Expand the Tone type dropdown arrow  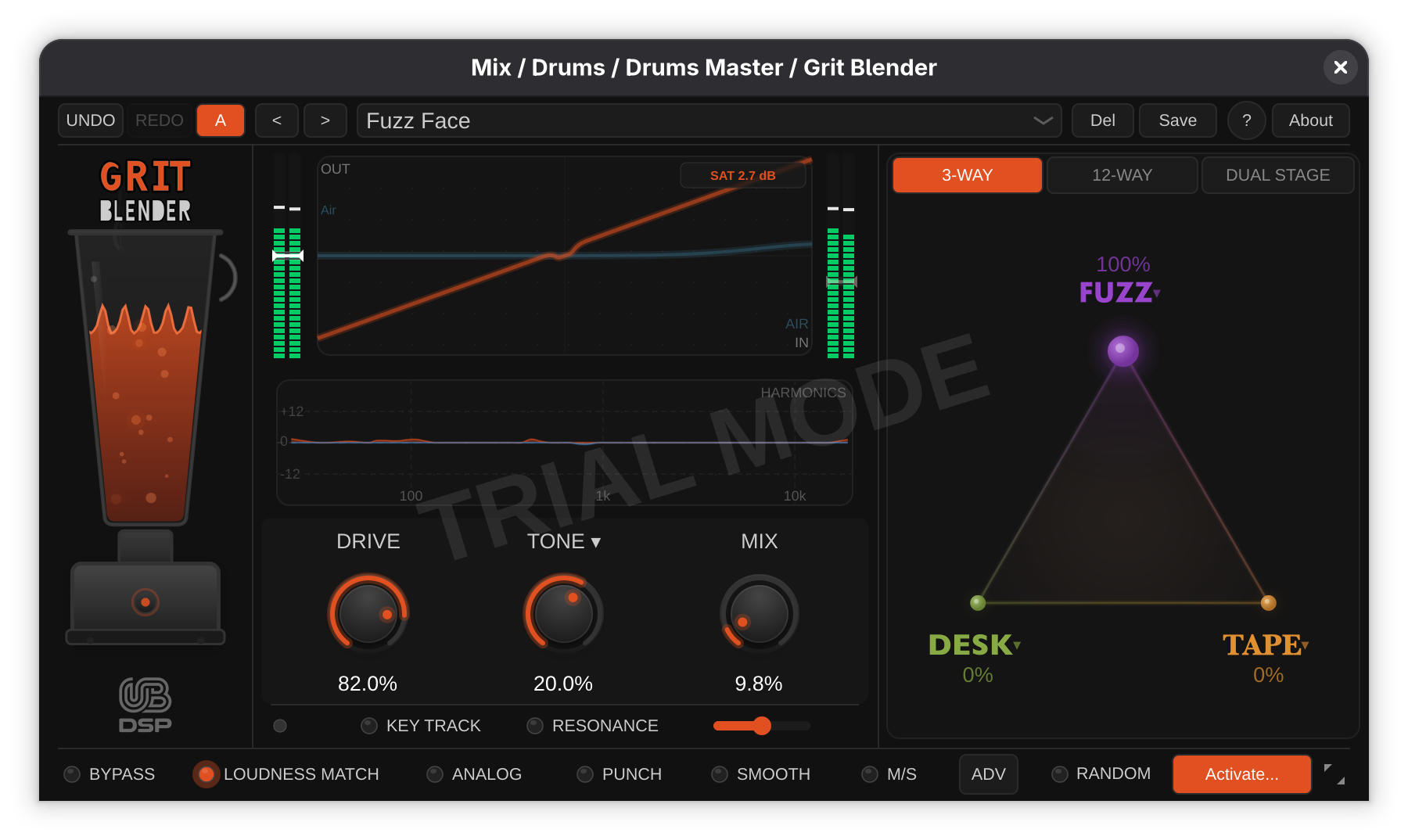pyautogui.click(x=596, y=542)
